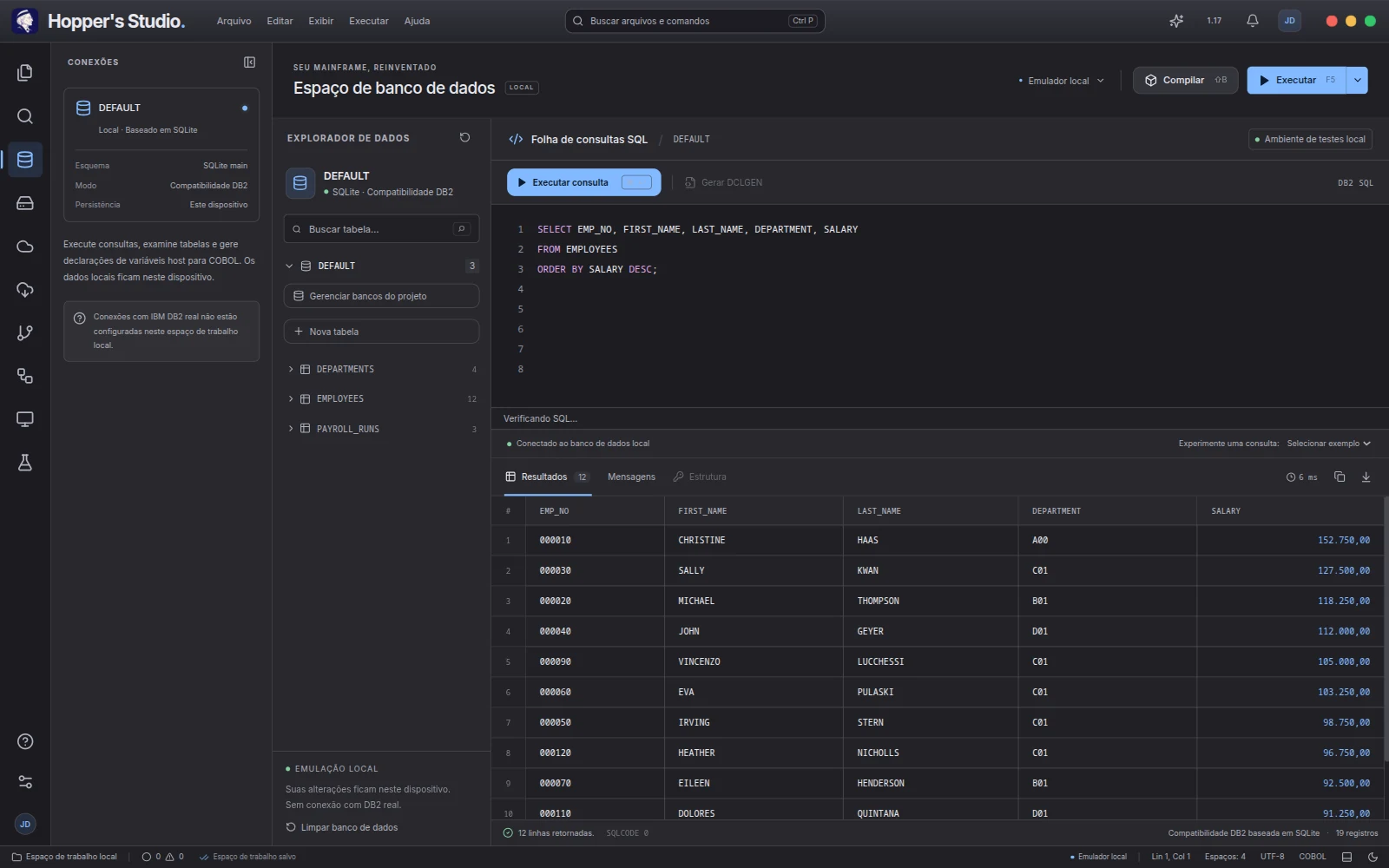Open the Selecionar exemplo dropdown
Screen dimensions: 1389x868
[x=1328, y=444]
